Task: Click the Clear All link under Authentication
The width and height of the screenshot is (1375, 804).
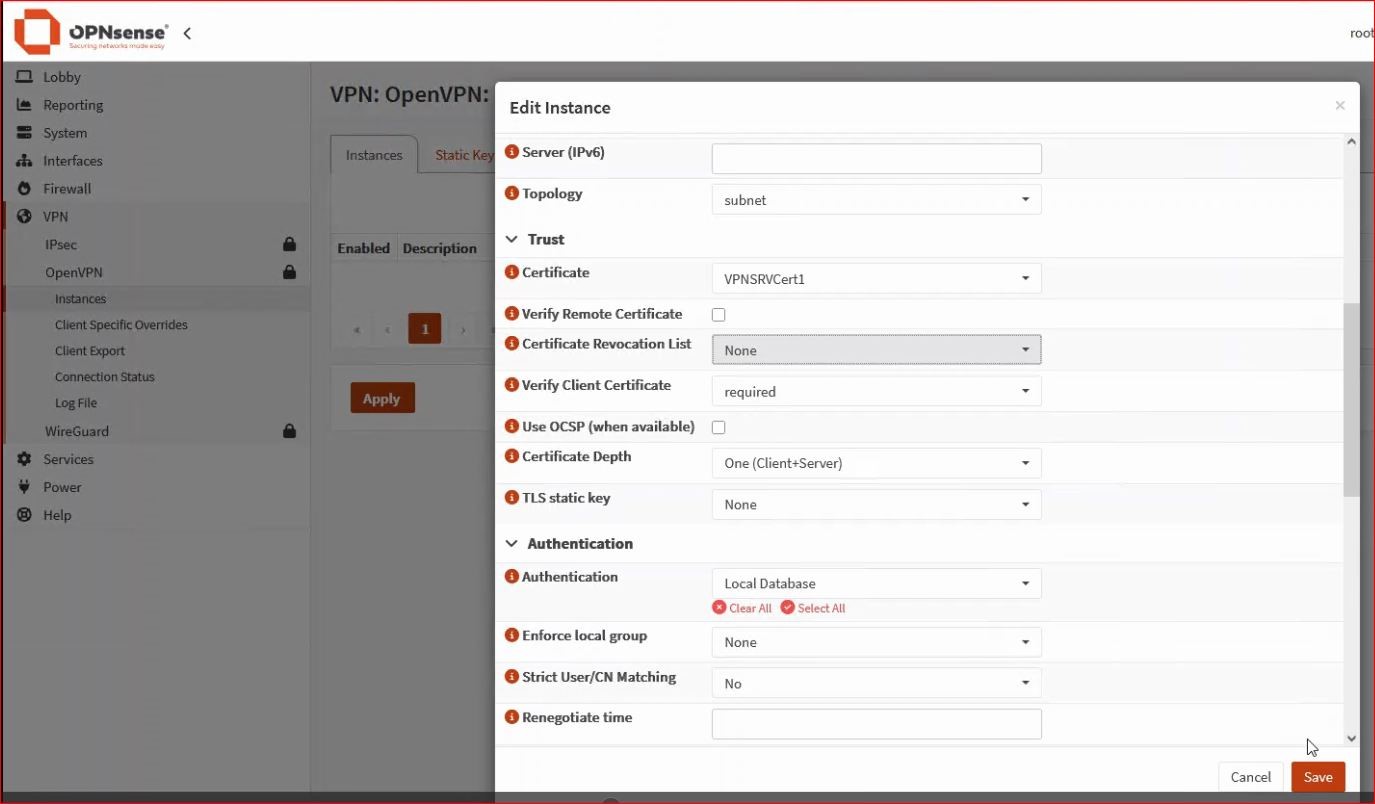Action: click(742, 608)
